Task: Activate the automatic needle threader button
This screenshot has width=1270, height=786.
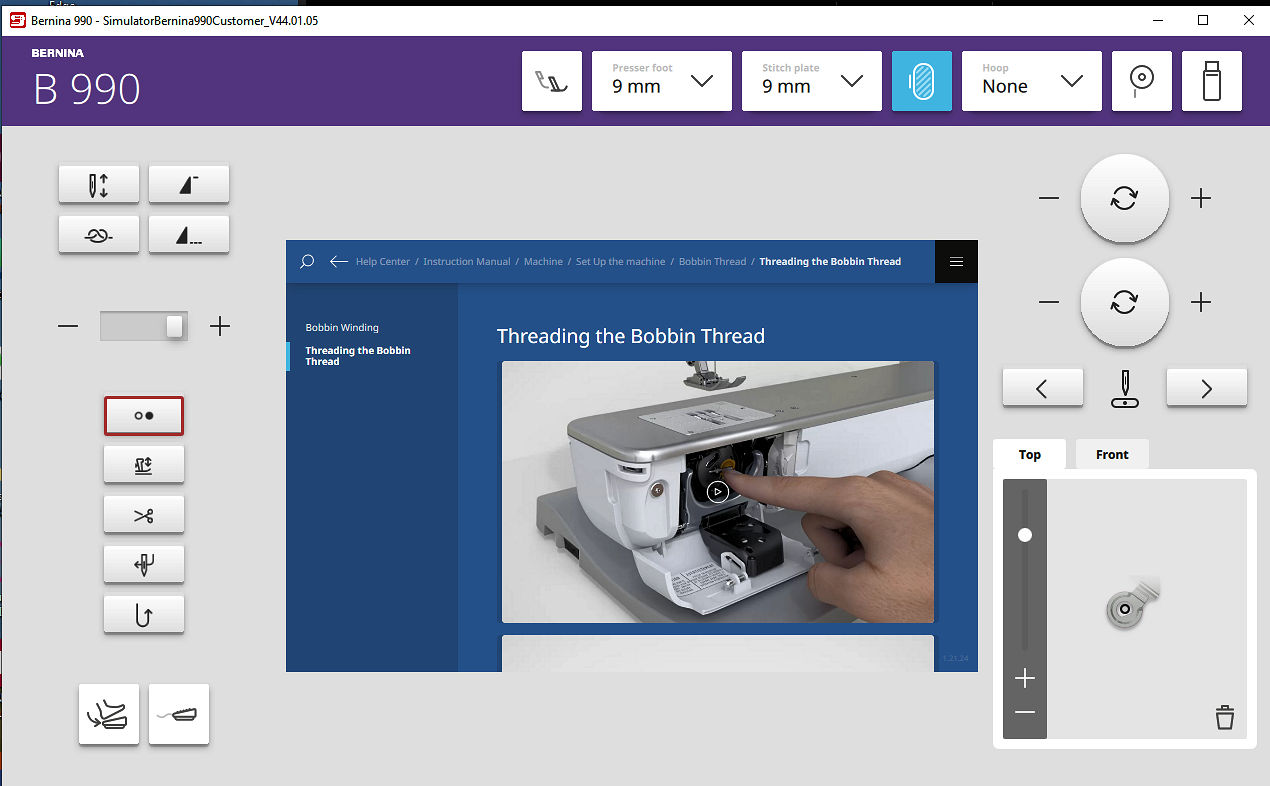Action: [x=144, y=564]
